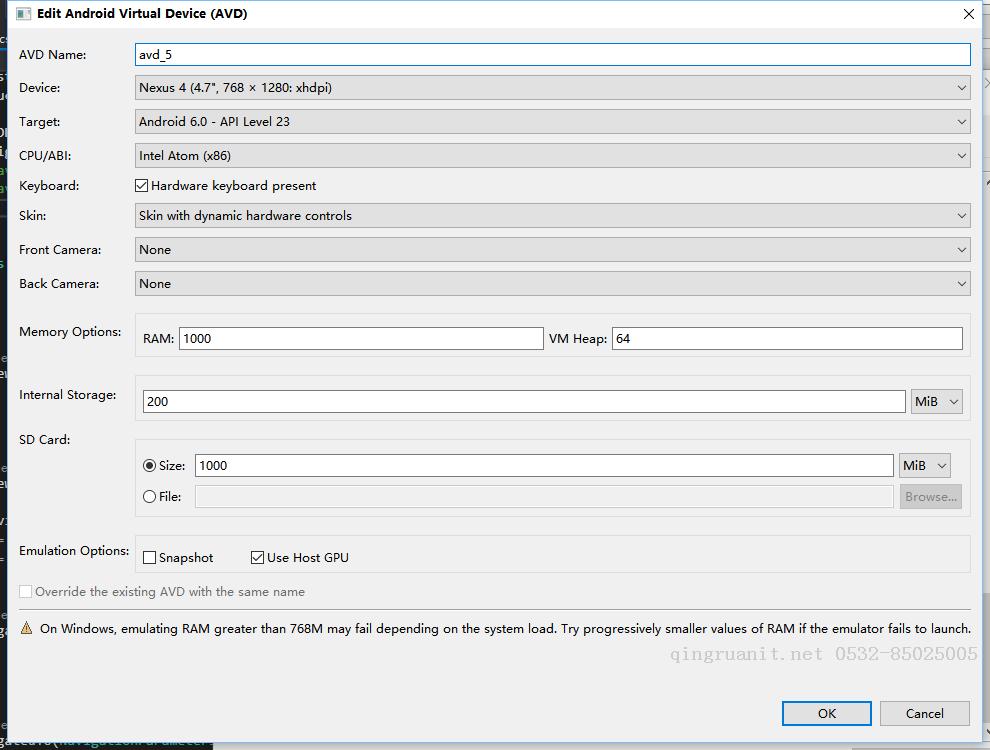Select the SD Card Size radio button
The width and height of the screenshot is (990, 750).
(x=150, y=466)
